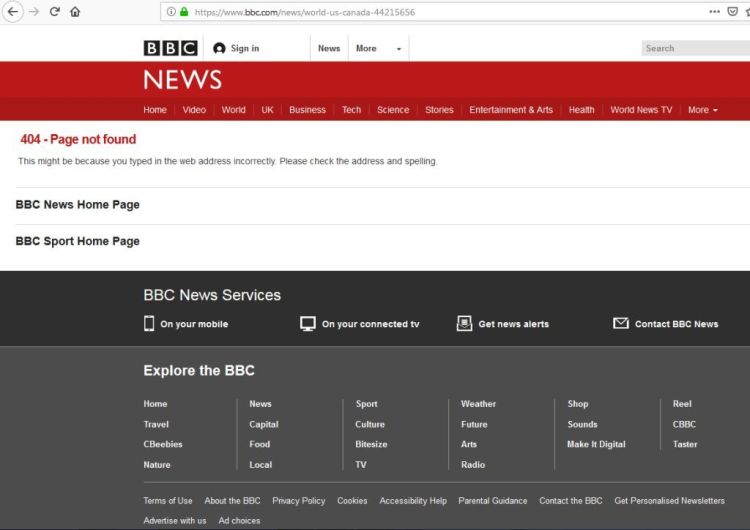Open News in the top BBC bar
Image resolution: width=750 pixels, height=530 pixels.
329,48
